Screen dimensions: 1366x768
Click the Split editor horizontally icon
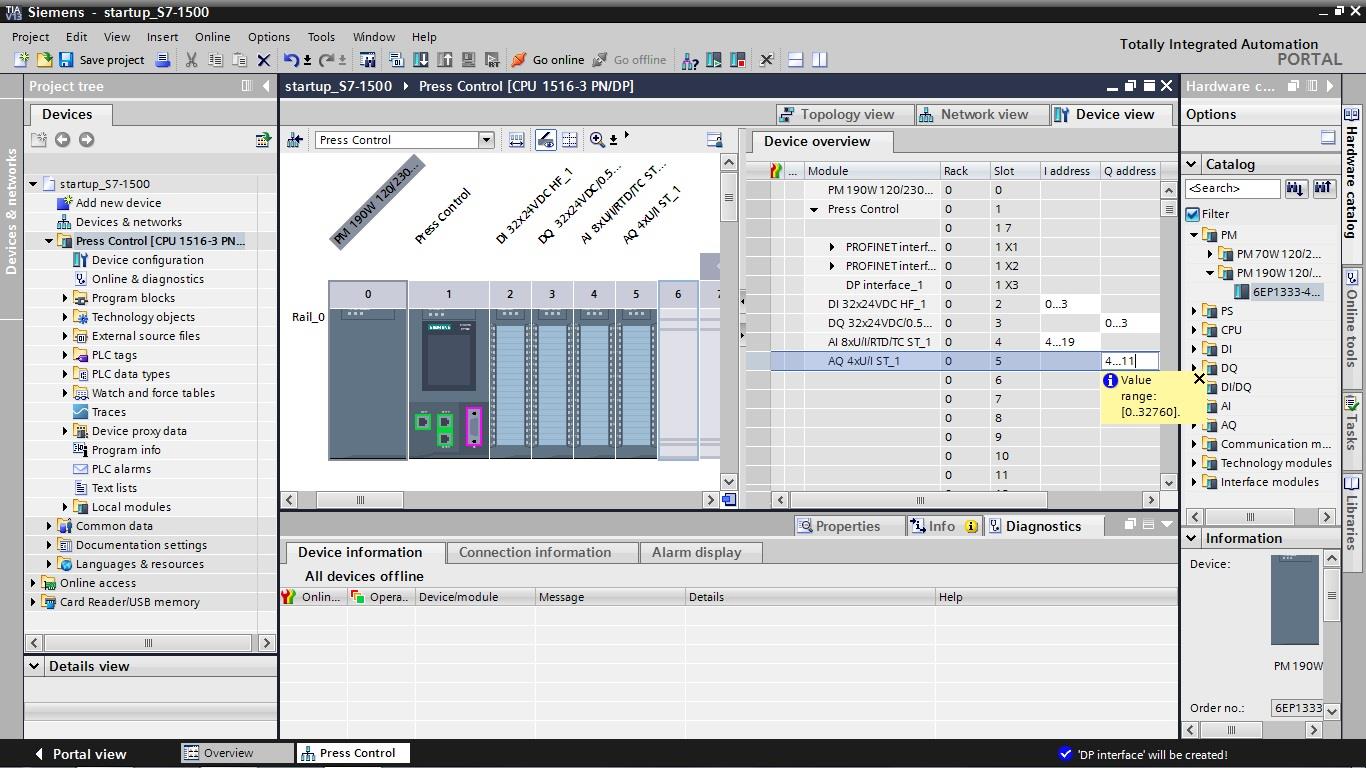point(796,60)
